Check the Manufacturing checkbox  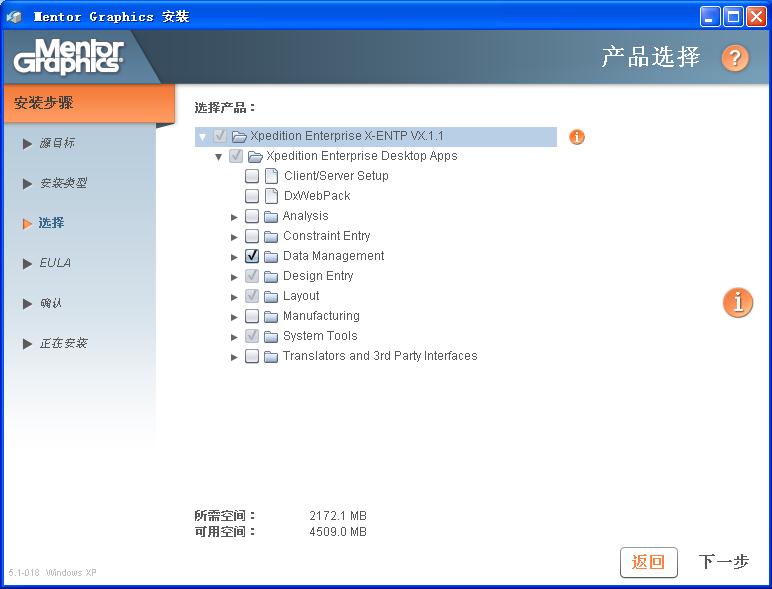point(252,316)
